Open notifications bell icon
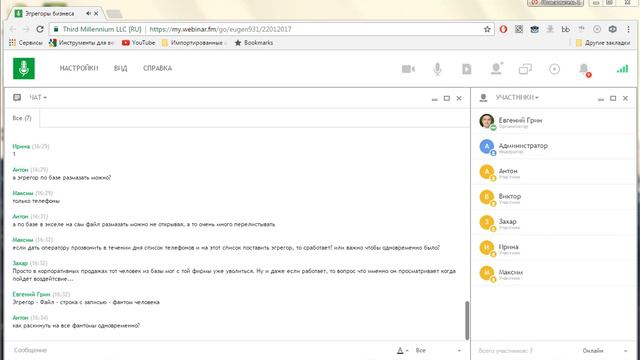640x360 pixels. [x=584, y=70]
